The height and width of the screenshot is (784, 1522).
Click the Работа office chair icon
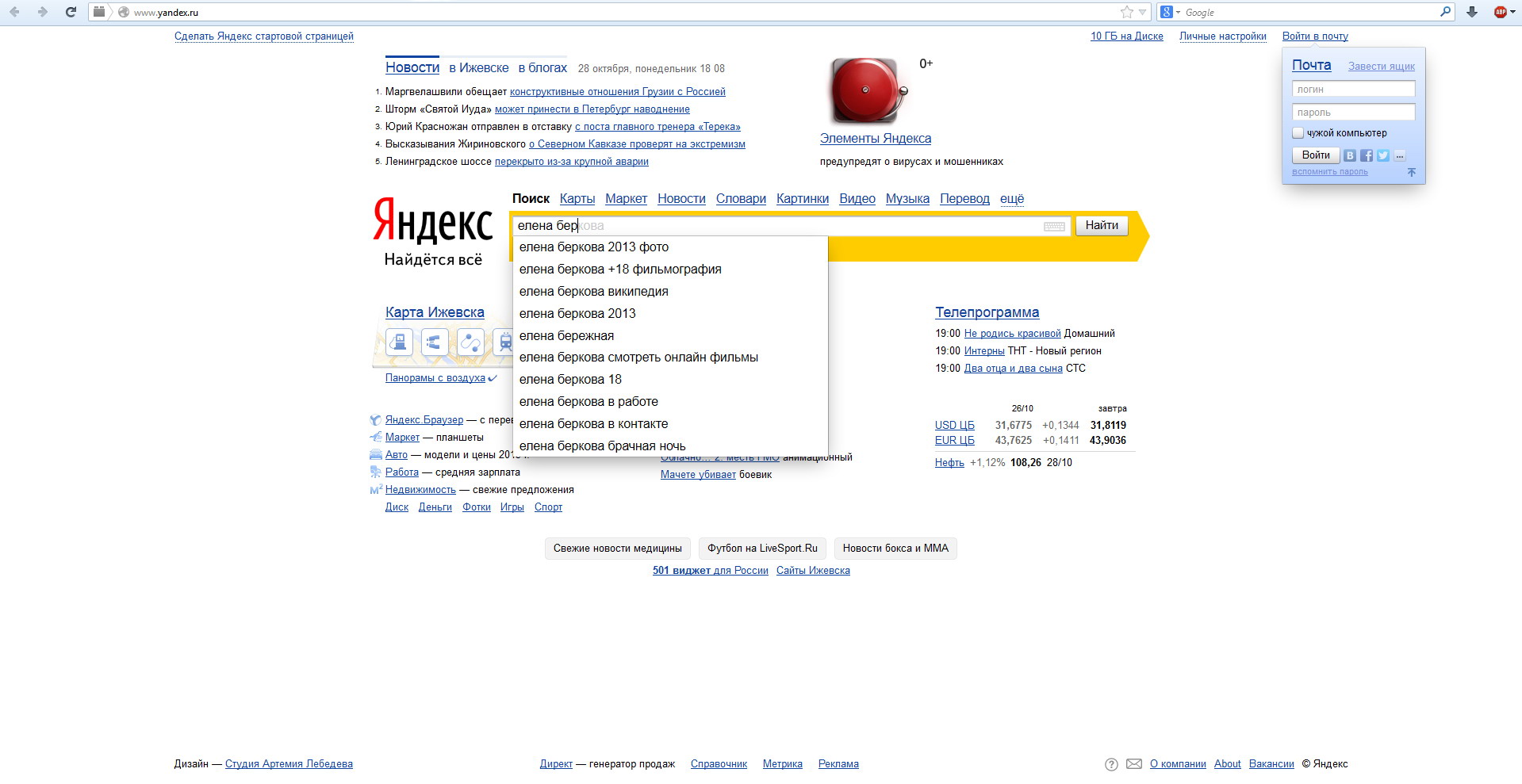375,472
